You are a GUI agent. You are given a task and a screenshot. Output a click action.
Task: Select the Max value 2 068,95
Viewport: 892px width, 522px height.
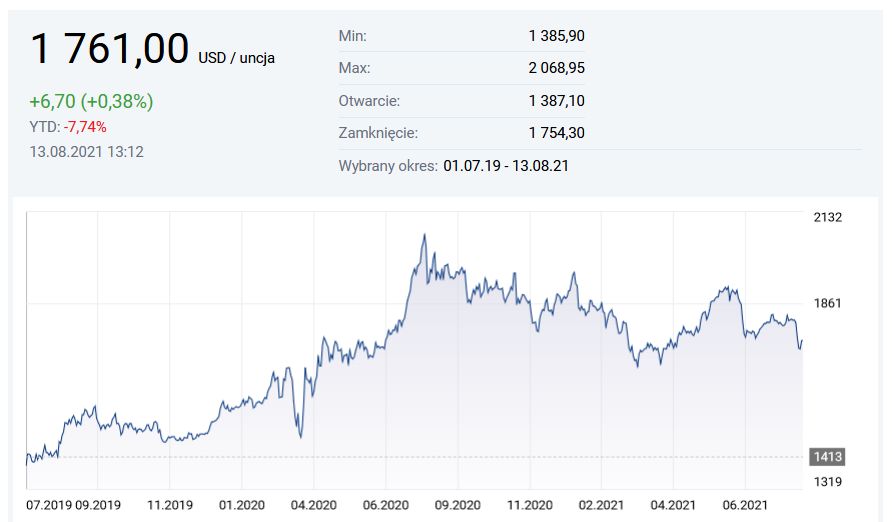click(556, 68)
